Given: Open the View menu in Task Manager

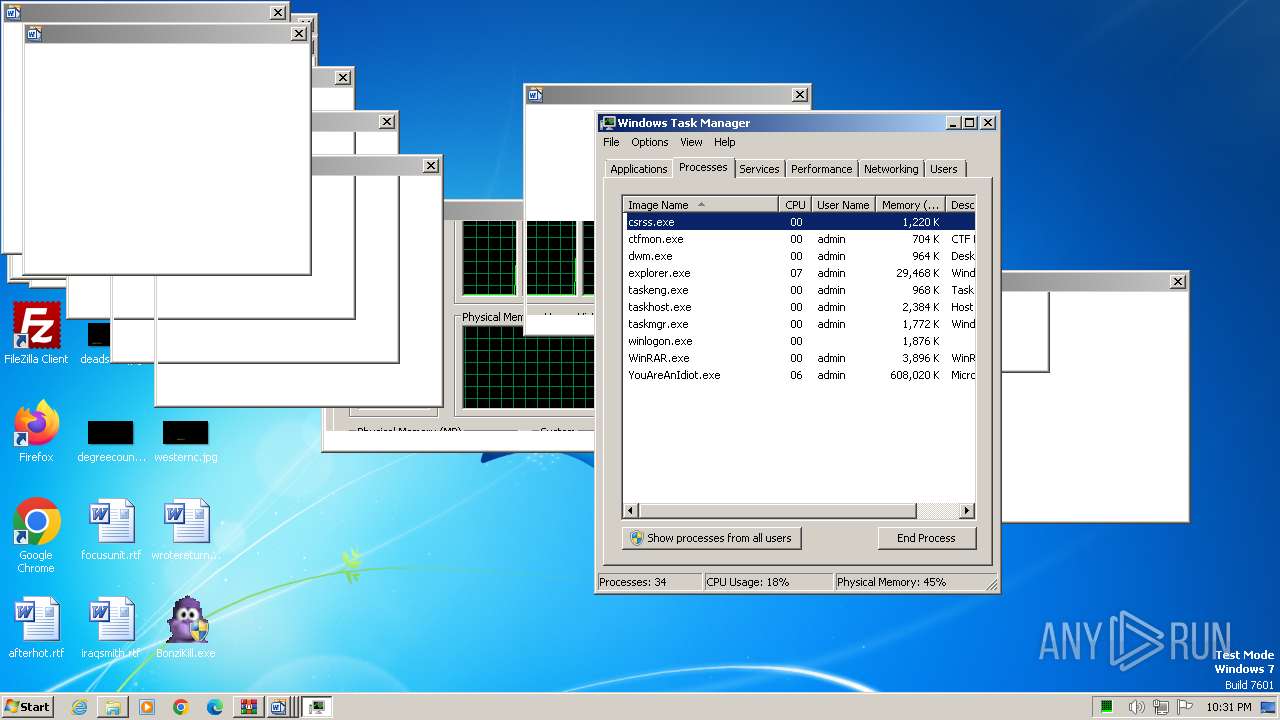Looking at the screenshot, I should coord(691,142).
